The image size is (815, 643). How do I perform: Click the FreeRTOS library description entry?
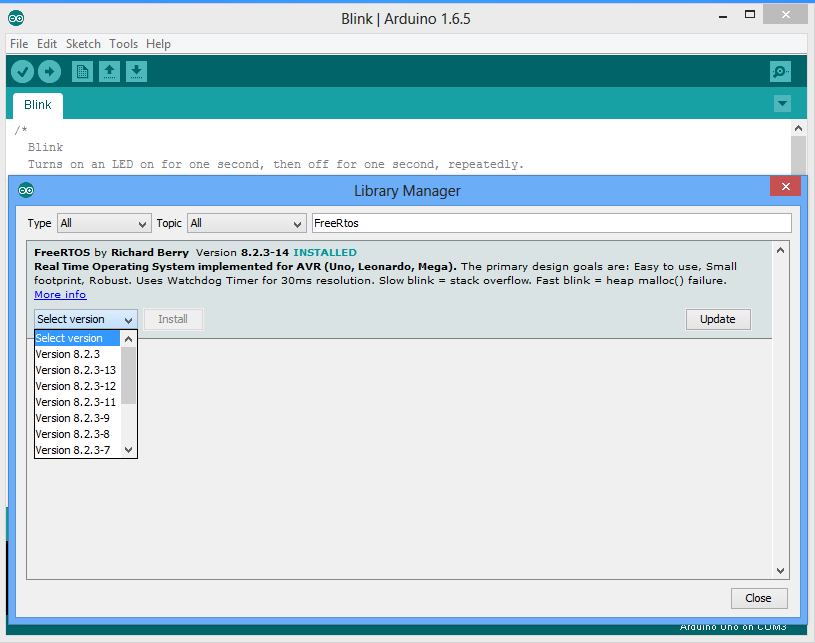coord(399,290)
